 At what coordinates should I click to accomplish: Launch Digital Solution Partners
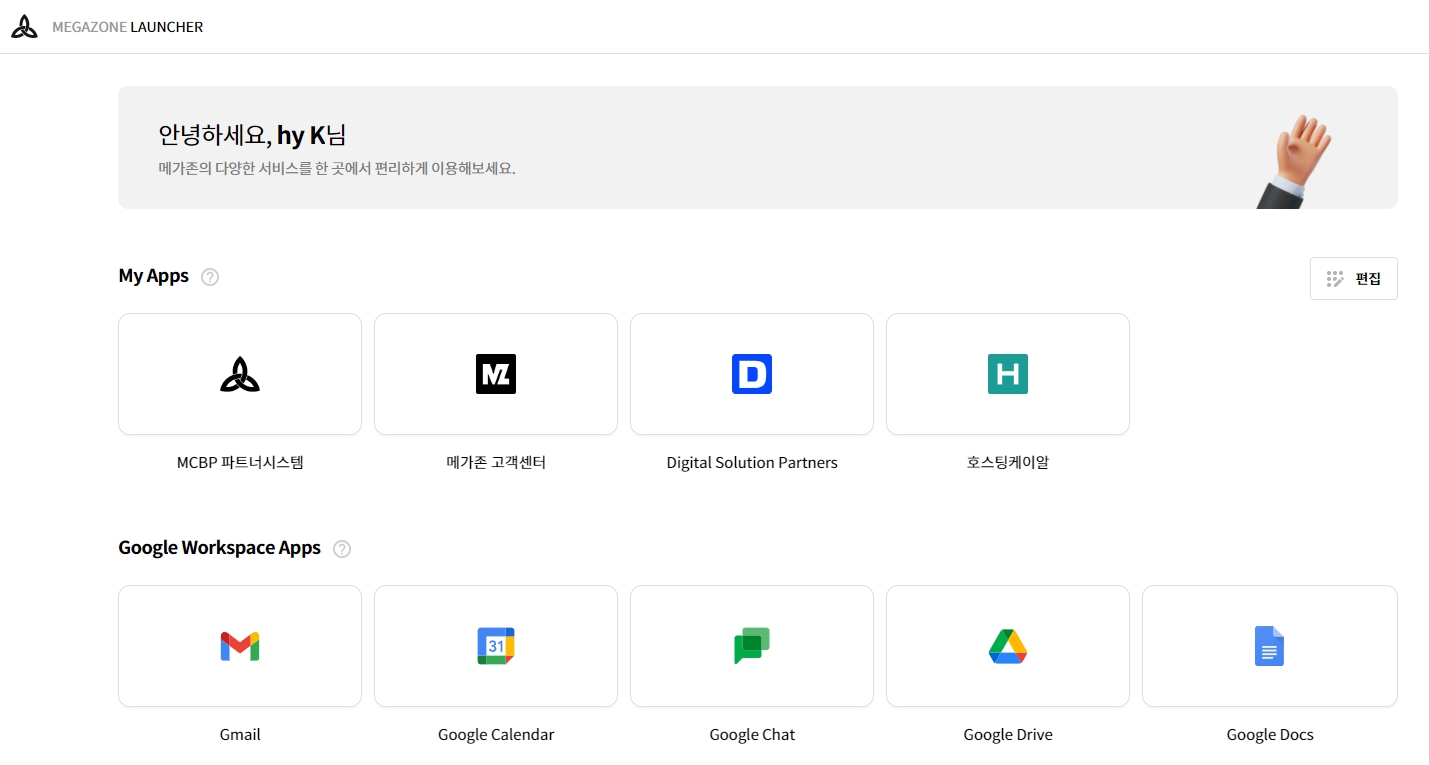(751, 374)
